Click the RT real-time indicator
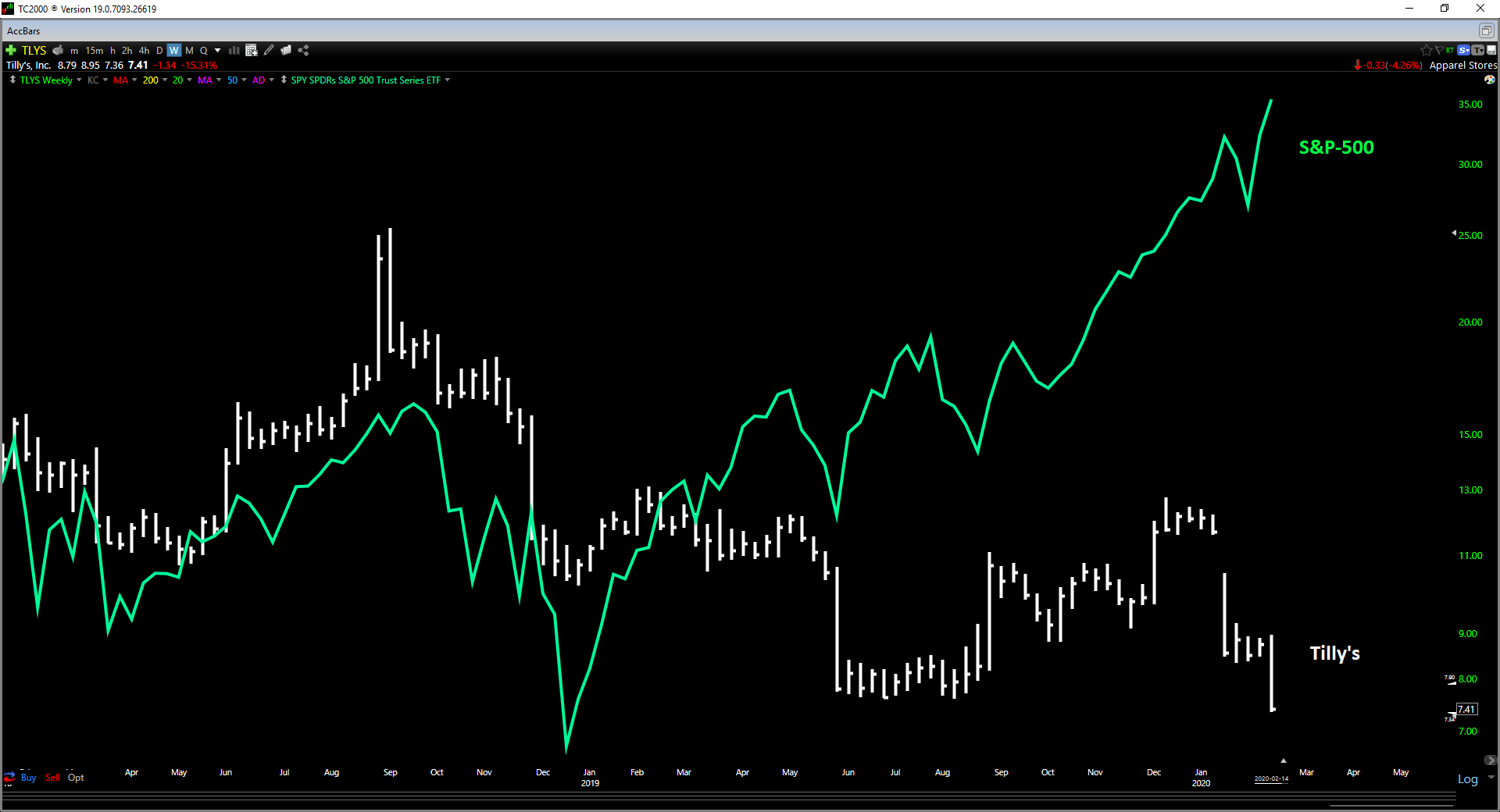The height and width of the screenshot is (812, 1500). (1449, 50)
